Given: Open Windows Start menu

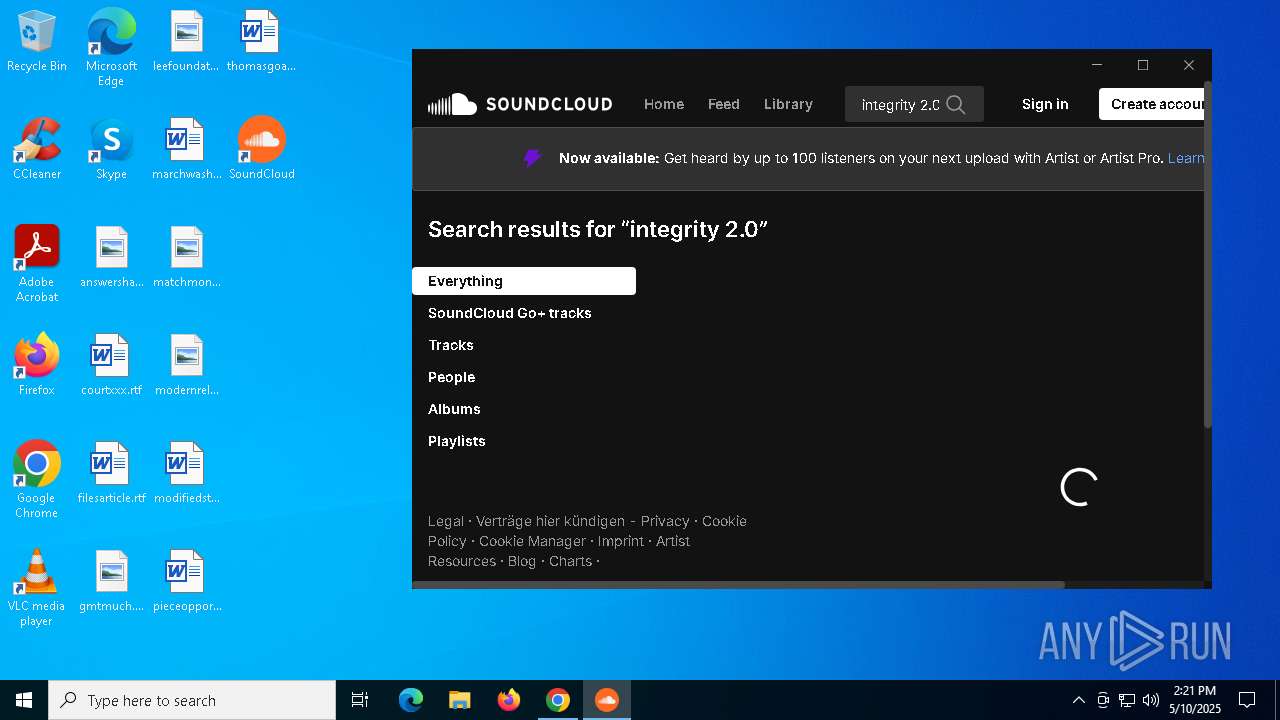Looking at the screenshot, I should [24, 700].
